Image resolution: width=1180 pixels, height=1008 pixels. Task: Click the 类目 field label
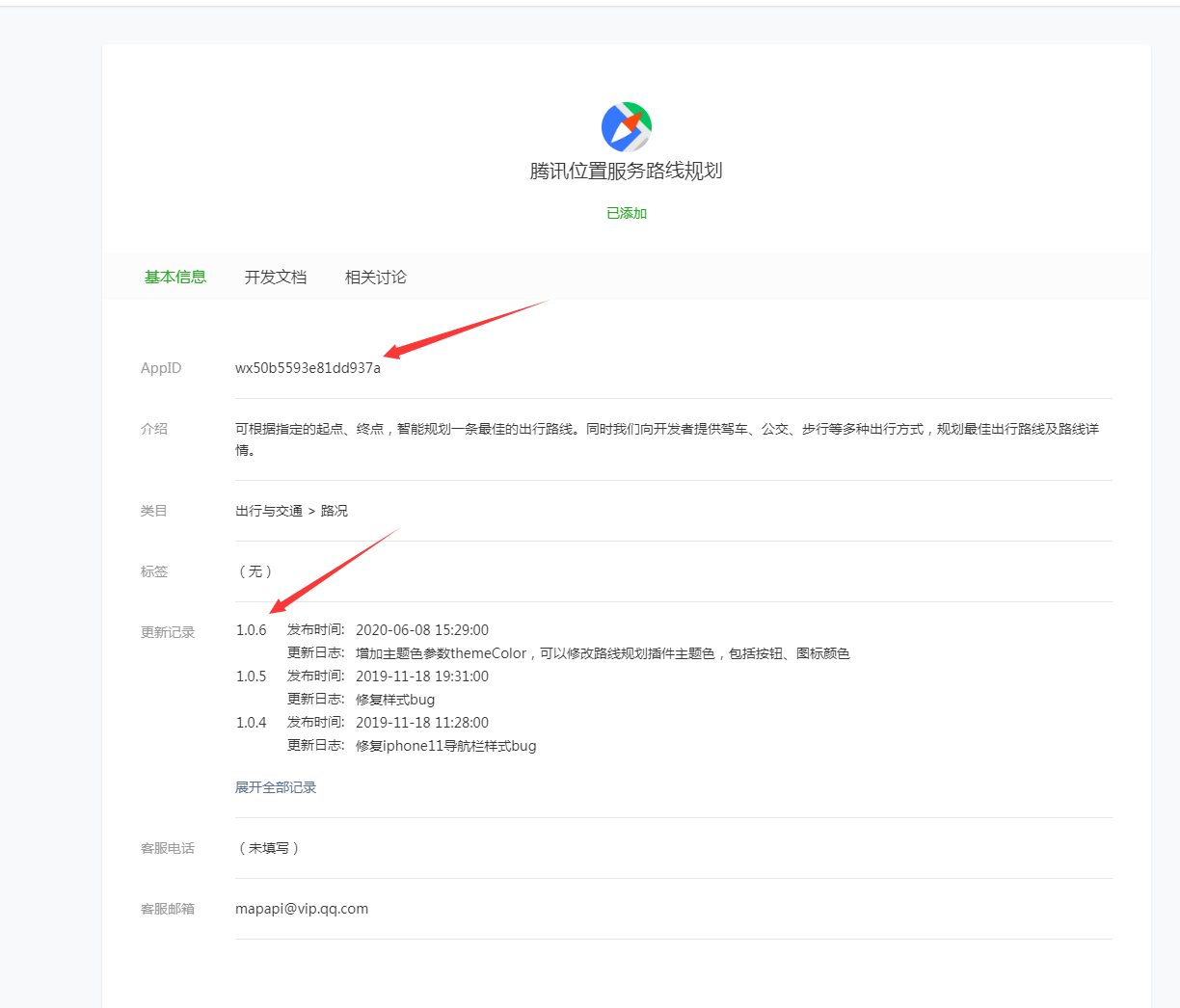(x=154, y=511)
